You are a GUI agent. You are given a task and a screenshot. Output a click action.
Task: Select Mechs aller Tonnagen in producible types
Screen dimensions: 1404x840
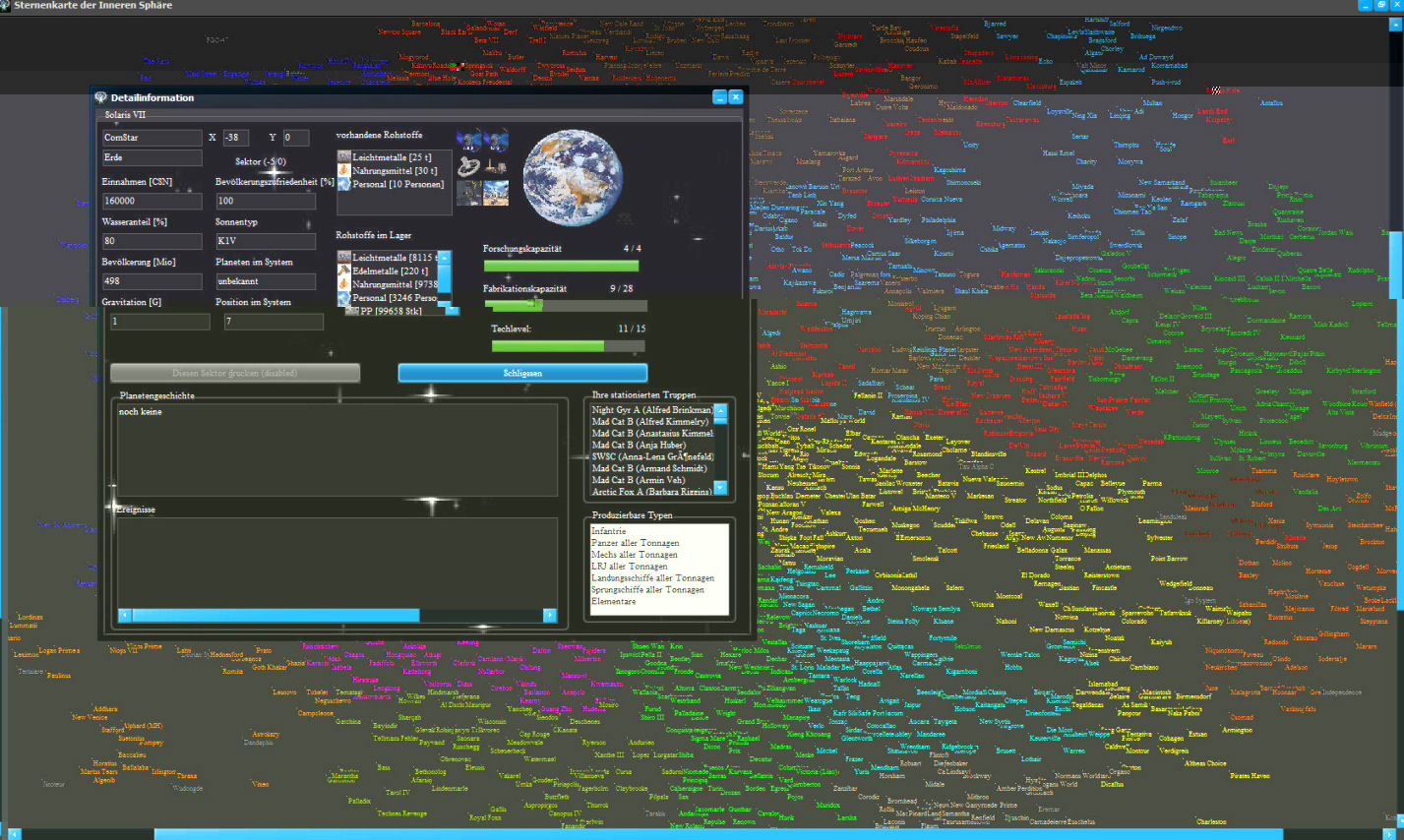(x=635, y=555)
